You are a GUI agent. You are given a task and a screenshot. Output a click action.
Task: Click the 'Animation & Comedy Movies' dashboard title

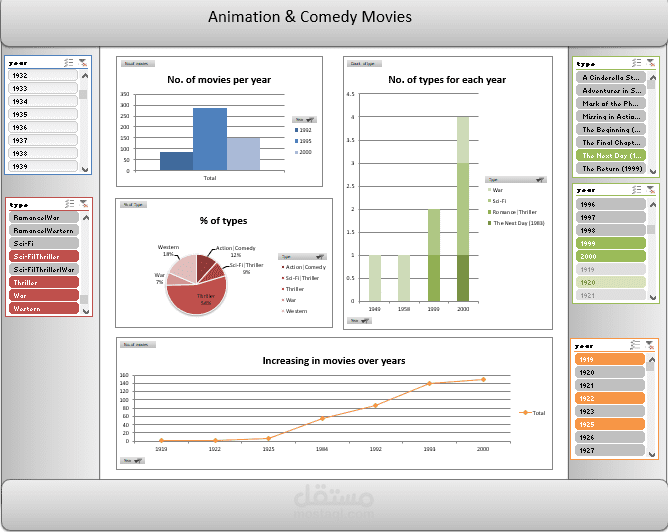click(310, 17)
